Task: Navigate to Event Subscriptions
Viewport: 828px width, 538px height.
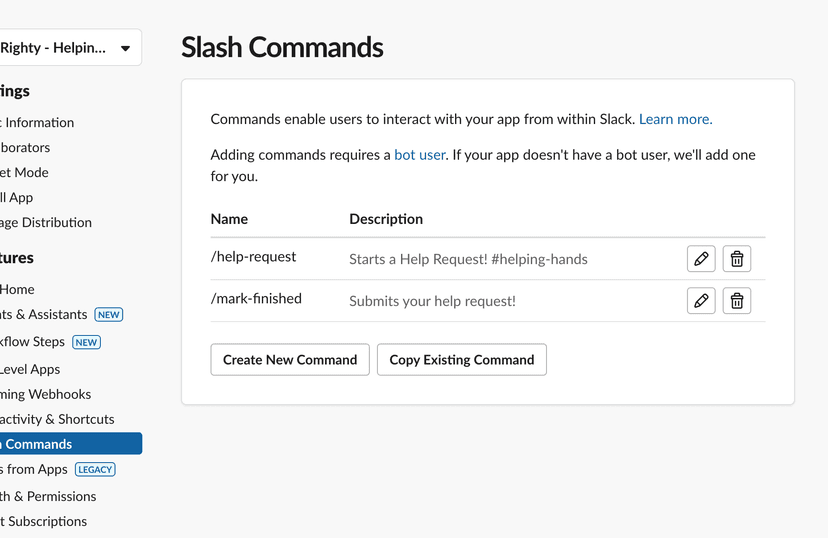Action: [x=44, y=521]
